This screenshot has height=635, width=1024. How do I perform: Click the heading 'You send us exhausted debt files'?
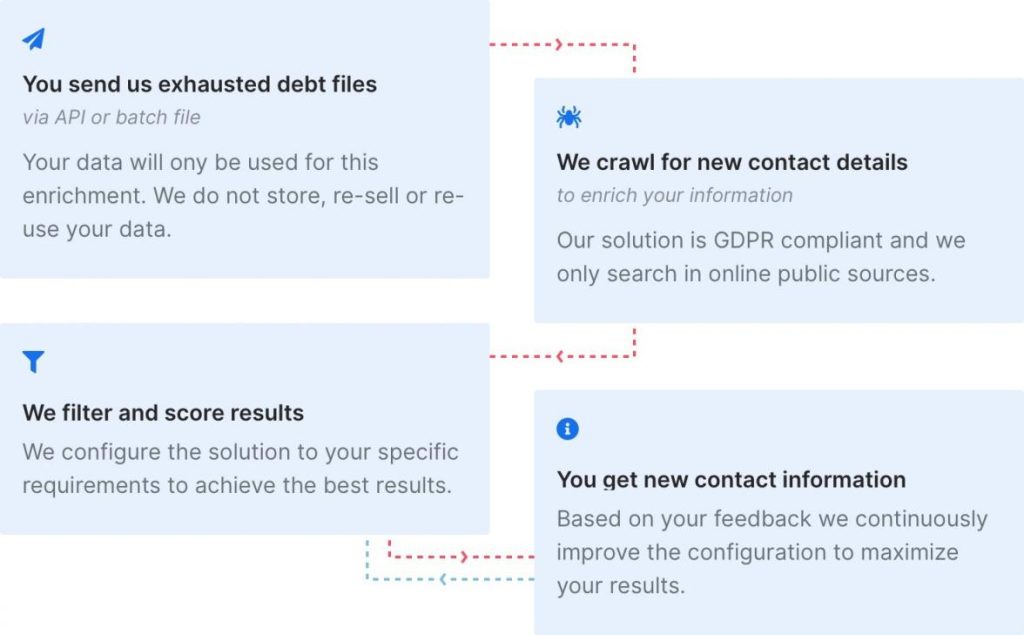(200, 84)
